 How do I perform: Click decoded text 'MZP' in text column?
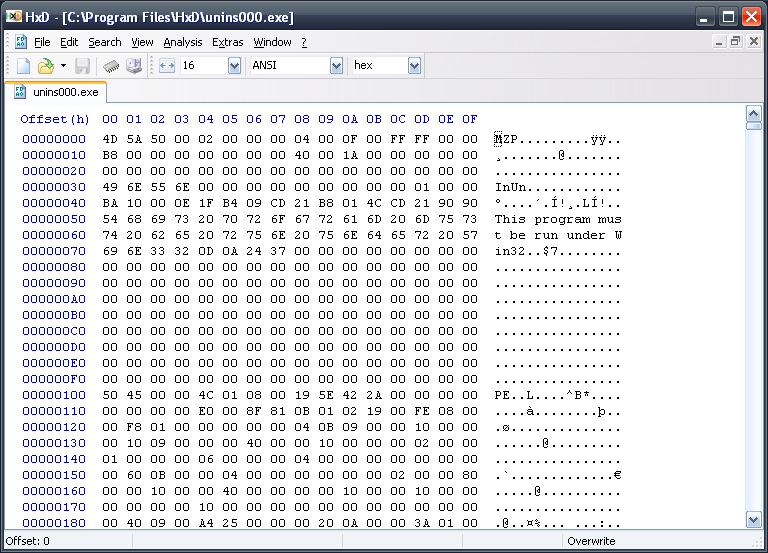click(506, 139)
